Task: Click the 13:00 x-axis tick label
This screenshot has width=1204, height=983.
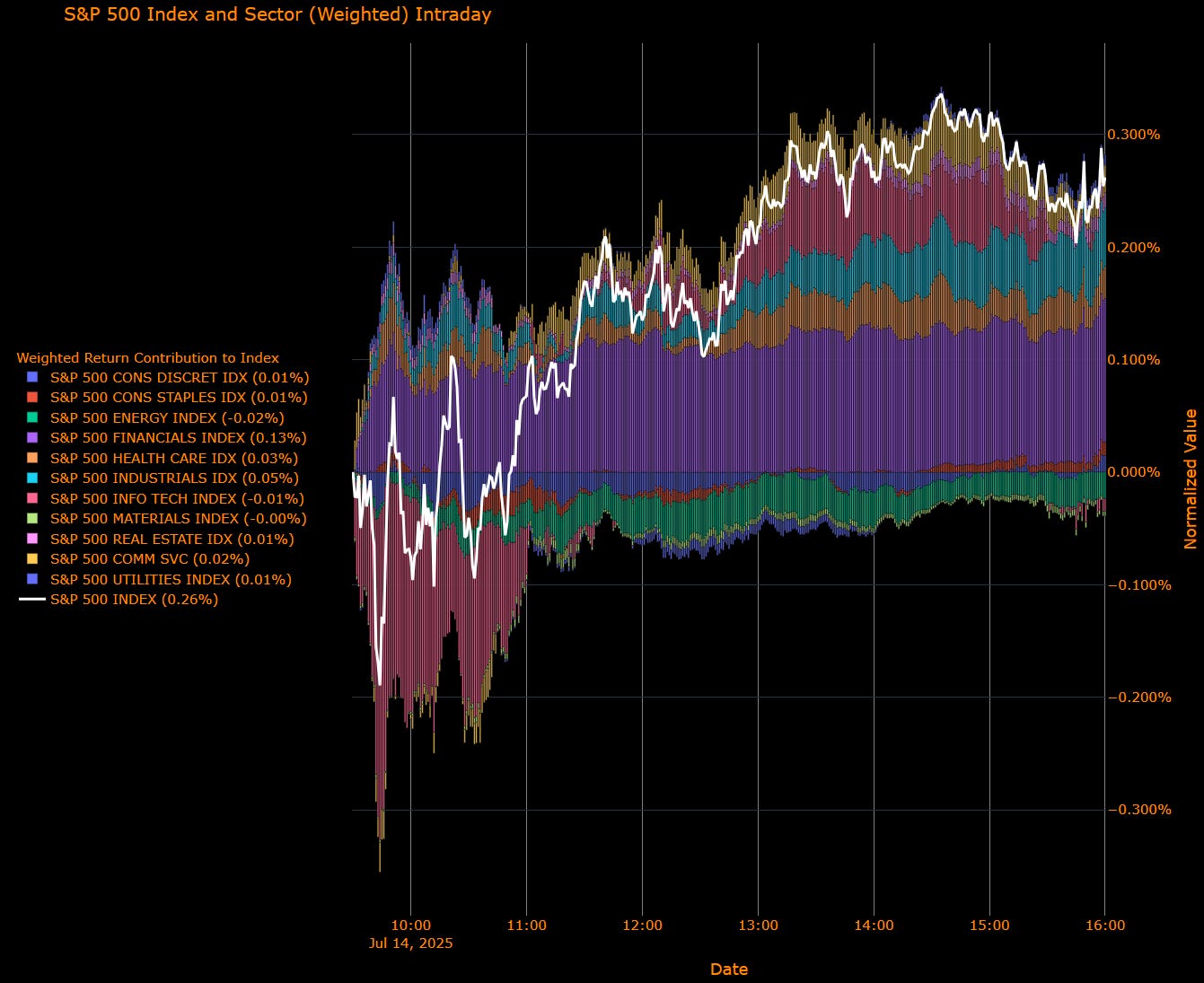Action: click(x=759, y=926)
